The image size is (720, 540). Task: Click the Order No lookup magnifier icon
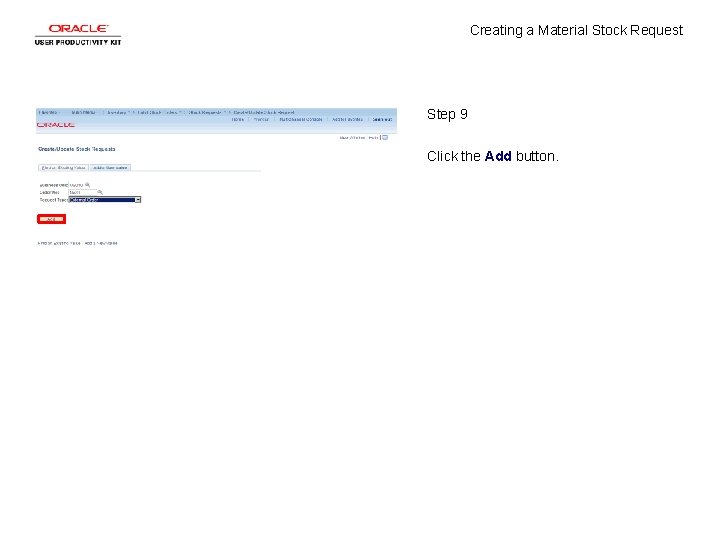[x=100, y=192]
